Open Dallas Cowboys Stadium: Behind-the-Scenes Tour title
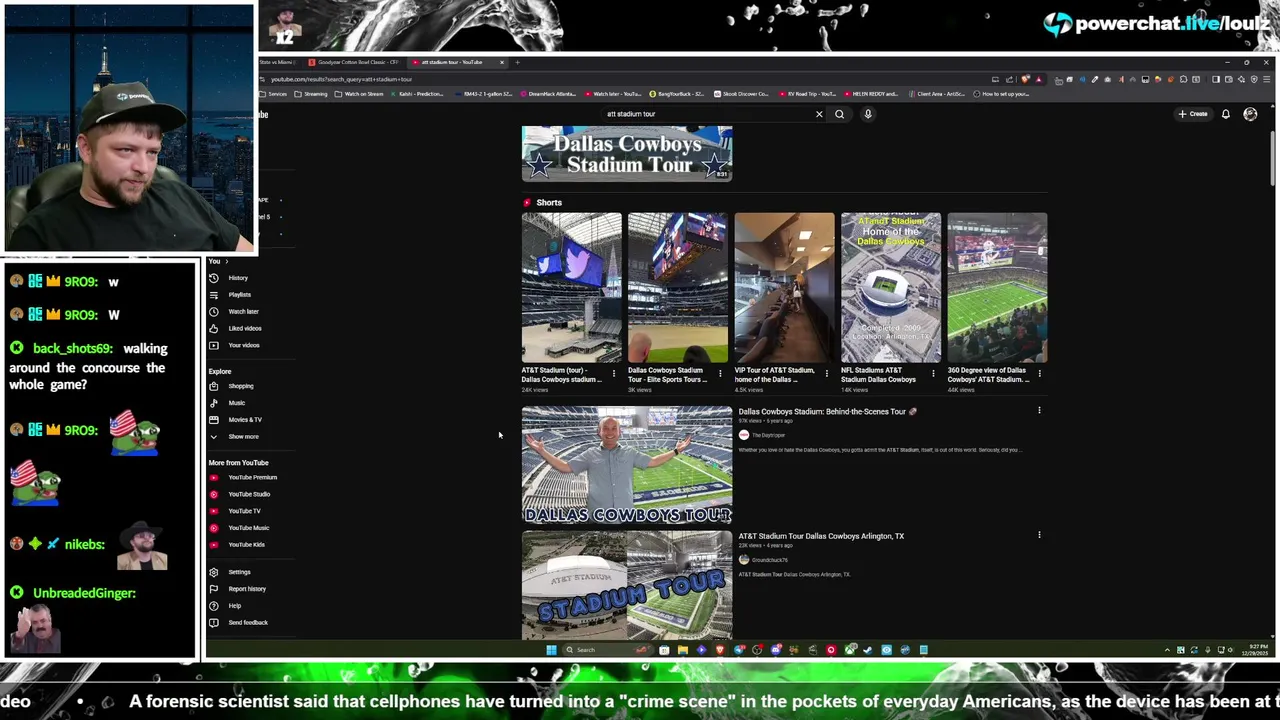The width and height of the screenshot is (1280, 720). point(827,411)
